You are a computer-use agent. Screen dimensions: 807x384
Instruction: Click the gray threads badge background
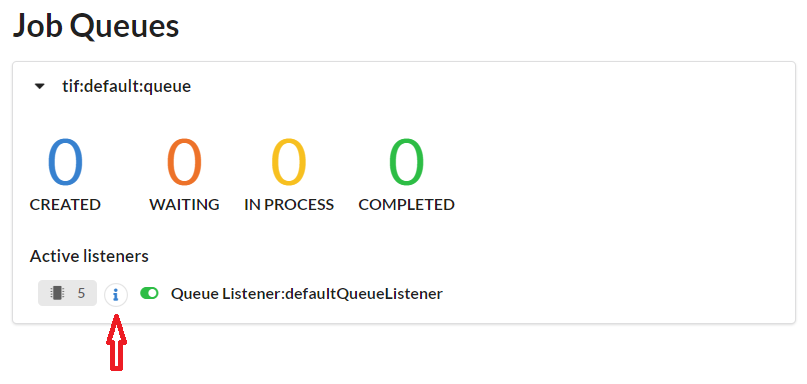pos(67,293)
